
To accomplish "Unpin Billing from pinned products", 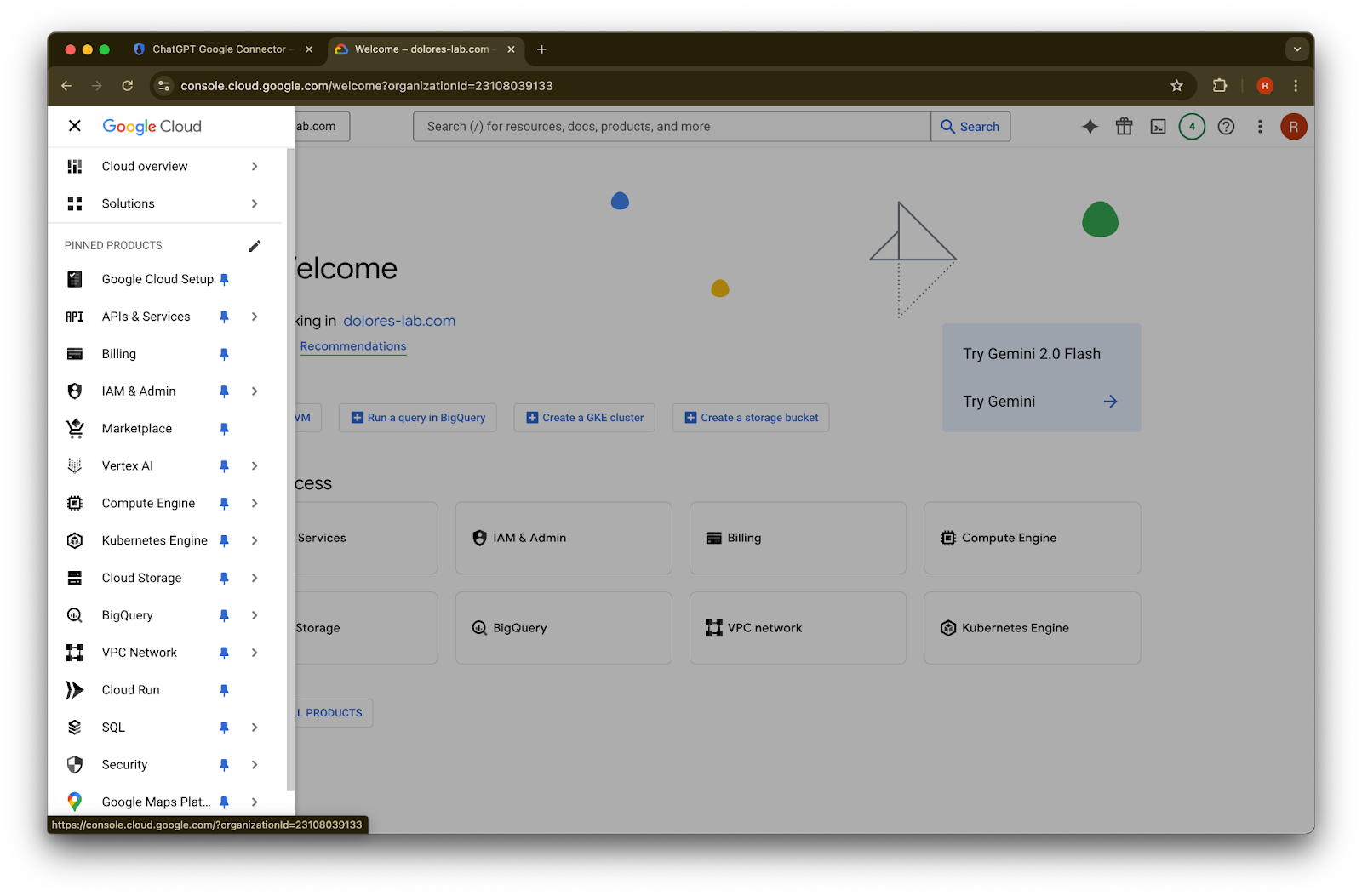I will pos(224,354).
